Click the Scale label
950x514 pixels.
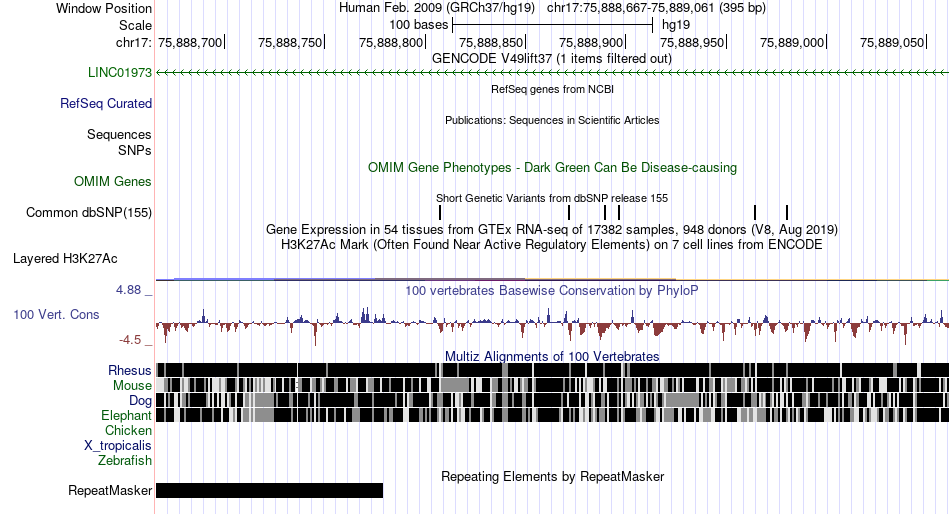coord(135,25)
